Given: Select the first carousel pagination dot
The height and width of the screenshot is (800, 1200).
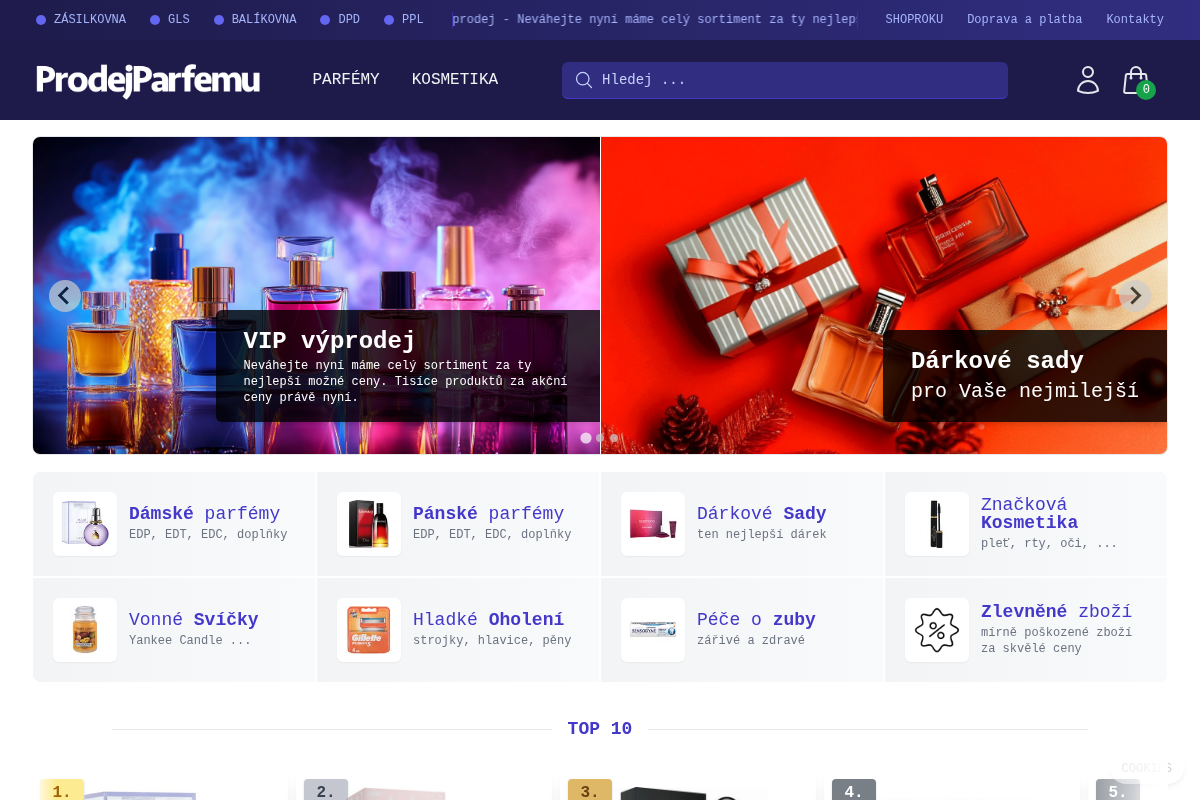Looking at the screenshot, I should (x=586, y=438).
